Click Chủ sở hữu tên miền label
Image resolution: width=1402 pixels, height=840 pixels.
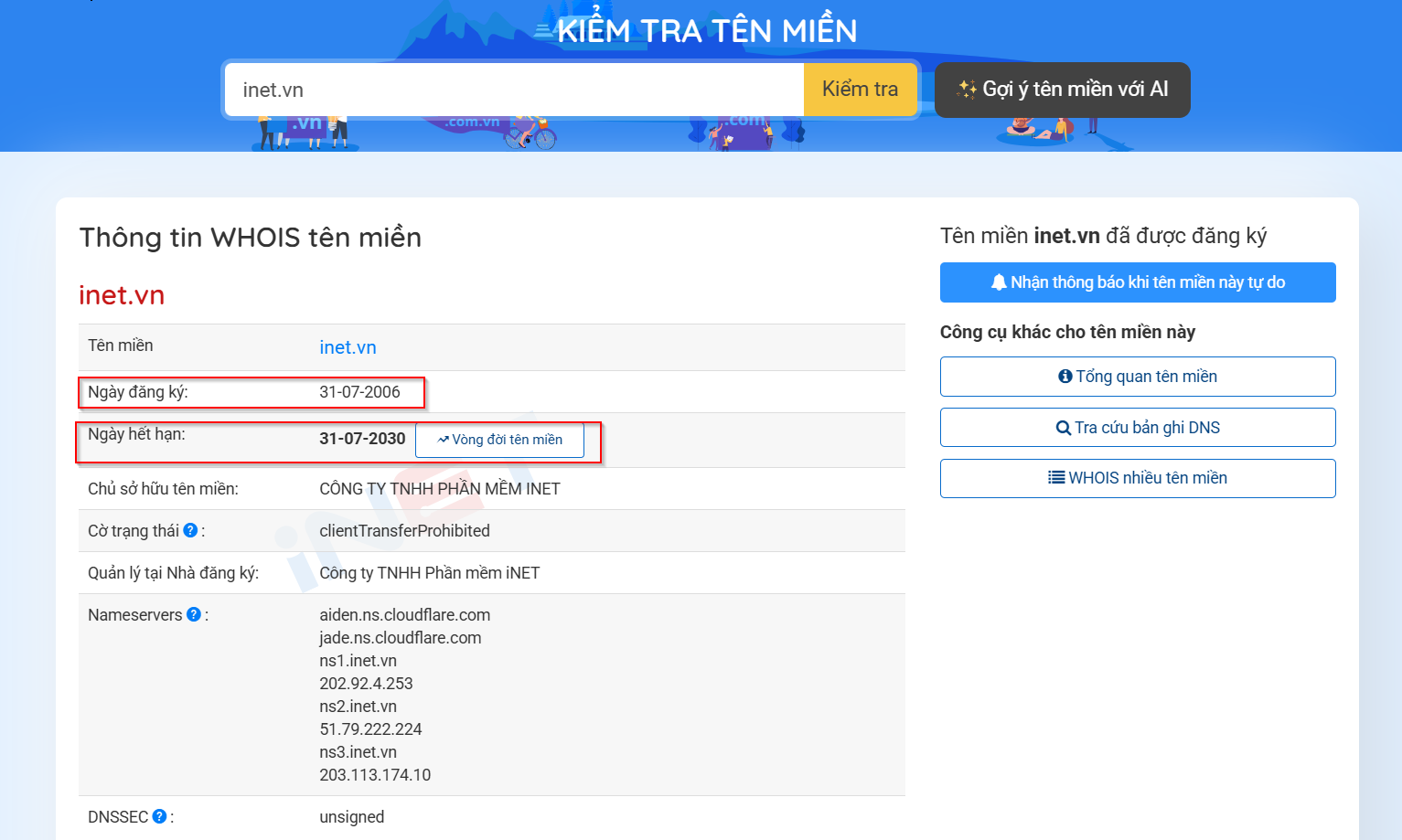[163, 489]
